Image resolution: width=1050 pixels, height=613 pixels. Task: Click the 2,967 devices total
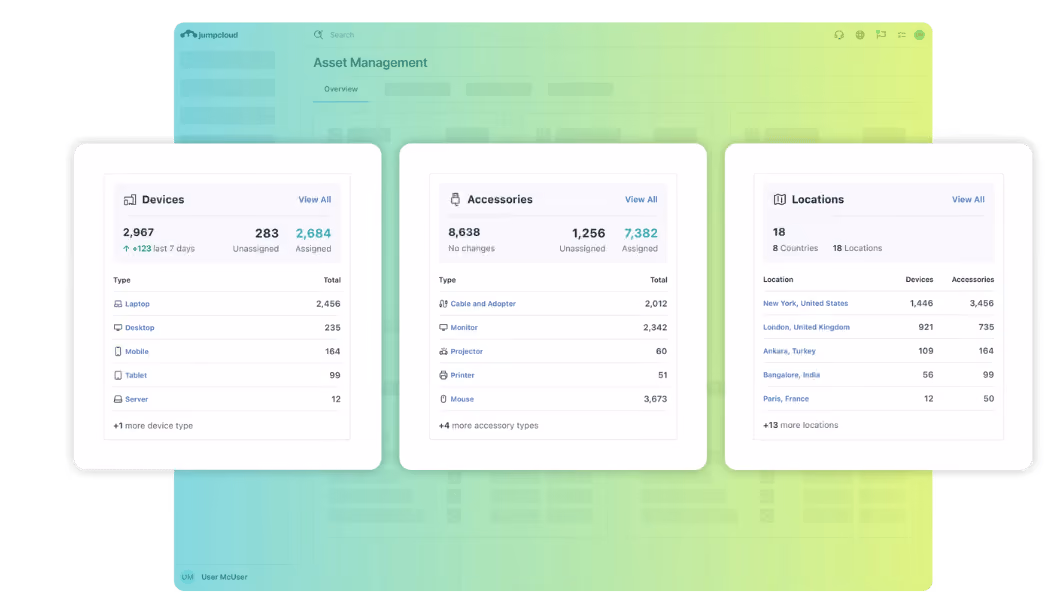point(139,232)
